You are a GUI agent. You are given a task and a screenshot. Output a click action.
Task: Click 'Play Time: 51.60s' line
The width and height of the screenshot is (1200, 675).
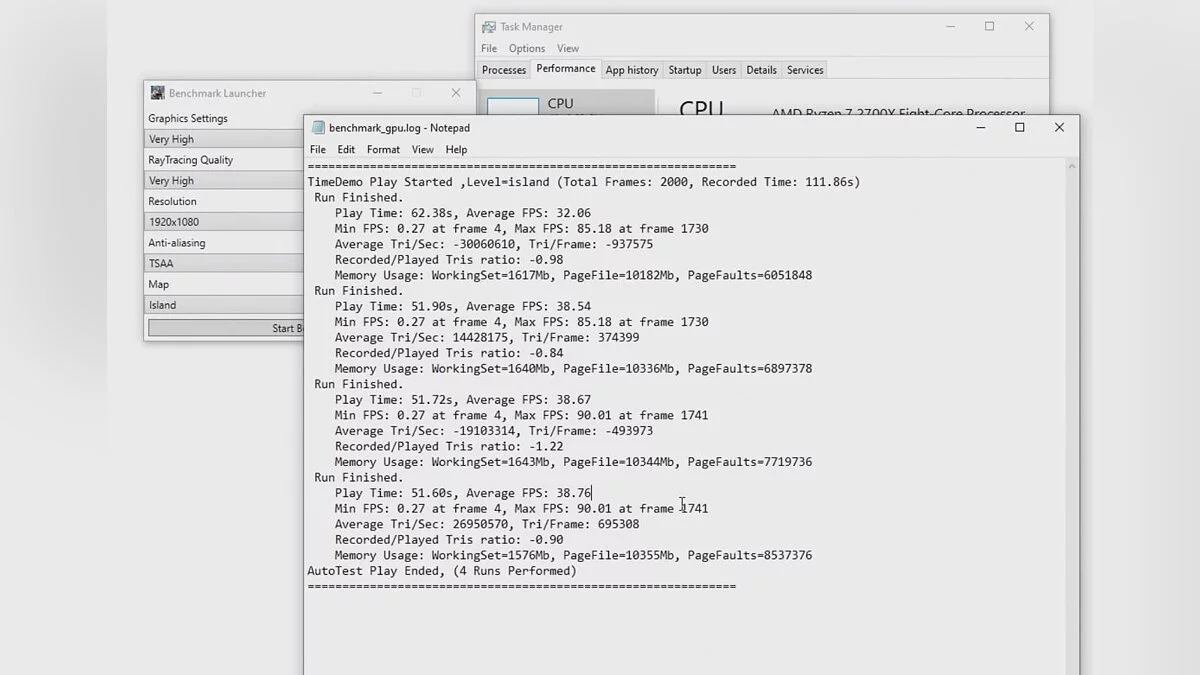(x=463, y=493)
